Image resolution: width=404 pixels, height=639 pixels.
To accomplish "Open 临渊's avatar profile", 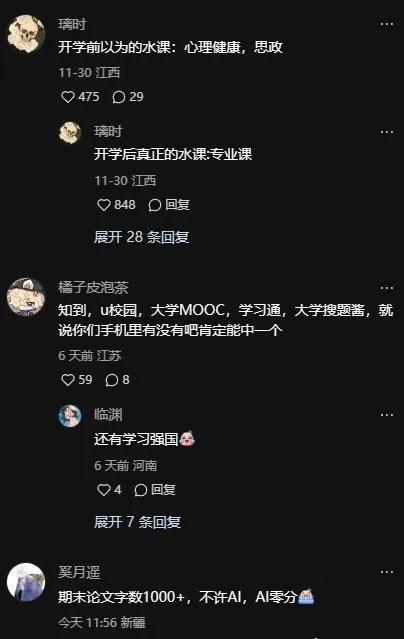I will point(70,416).
